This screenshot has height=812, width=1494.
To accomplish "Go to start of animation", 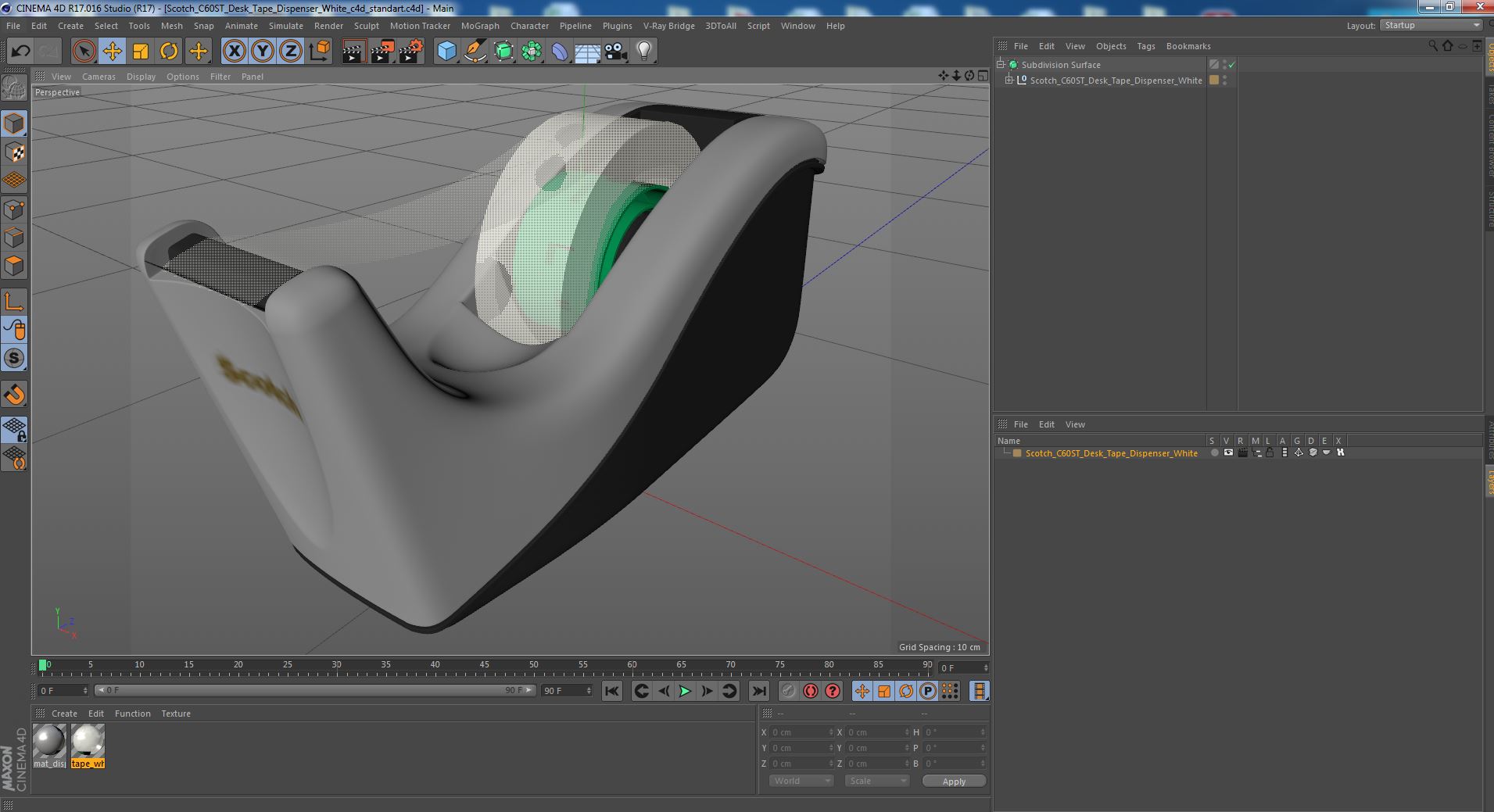I will [x=612, y=691].
